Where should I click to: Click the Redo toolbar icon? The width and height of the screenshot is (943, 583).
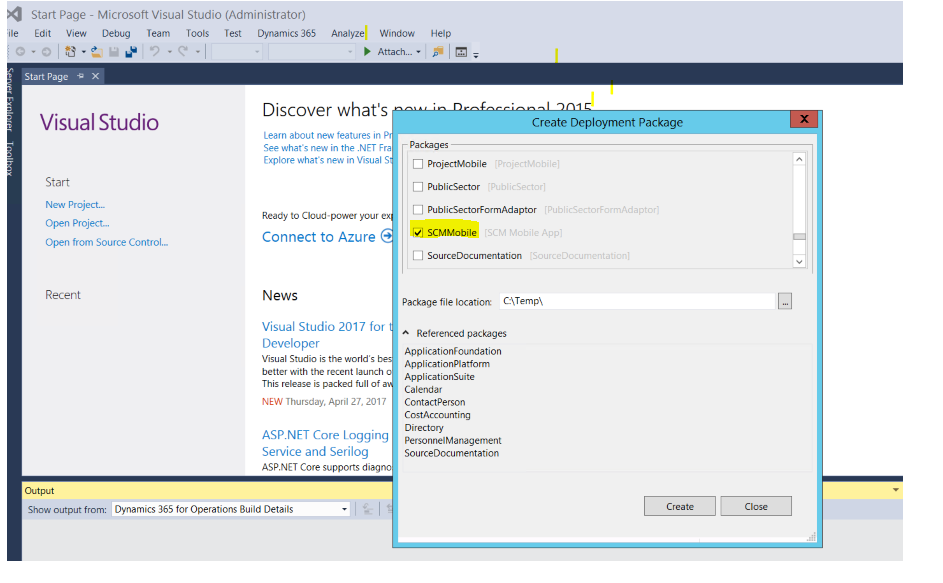click(183, 51)
